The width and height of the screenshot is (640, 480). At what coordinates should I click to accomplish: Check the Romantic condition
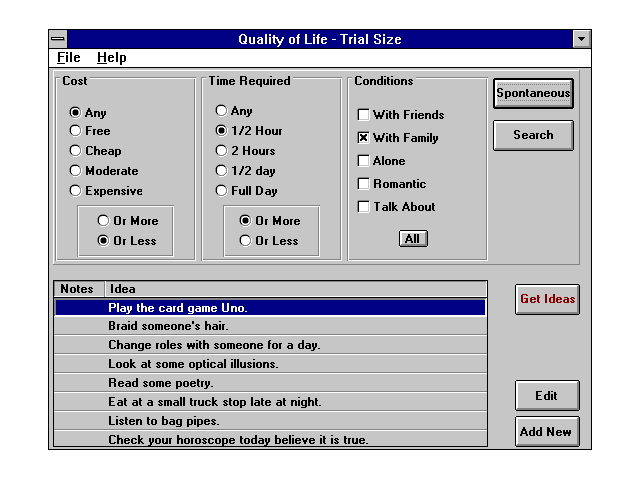click(x=364, y=184)
